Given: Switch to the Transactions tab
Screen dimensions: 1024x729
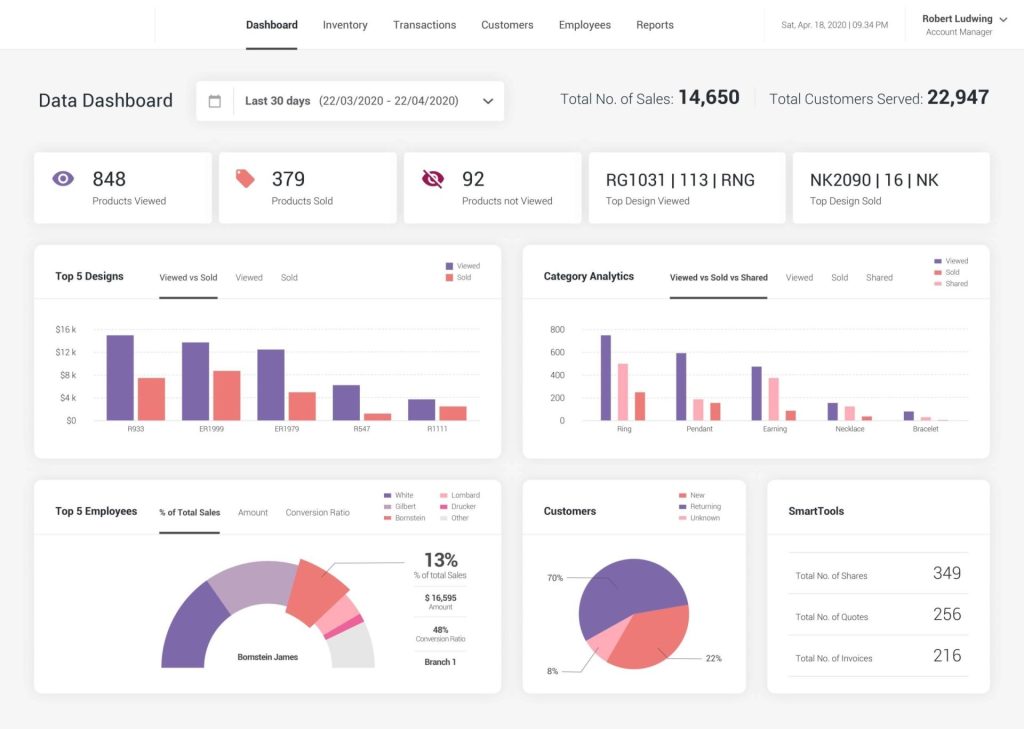Looking at the screenshot, I should click(424, 25).
